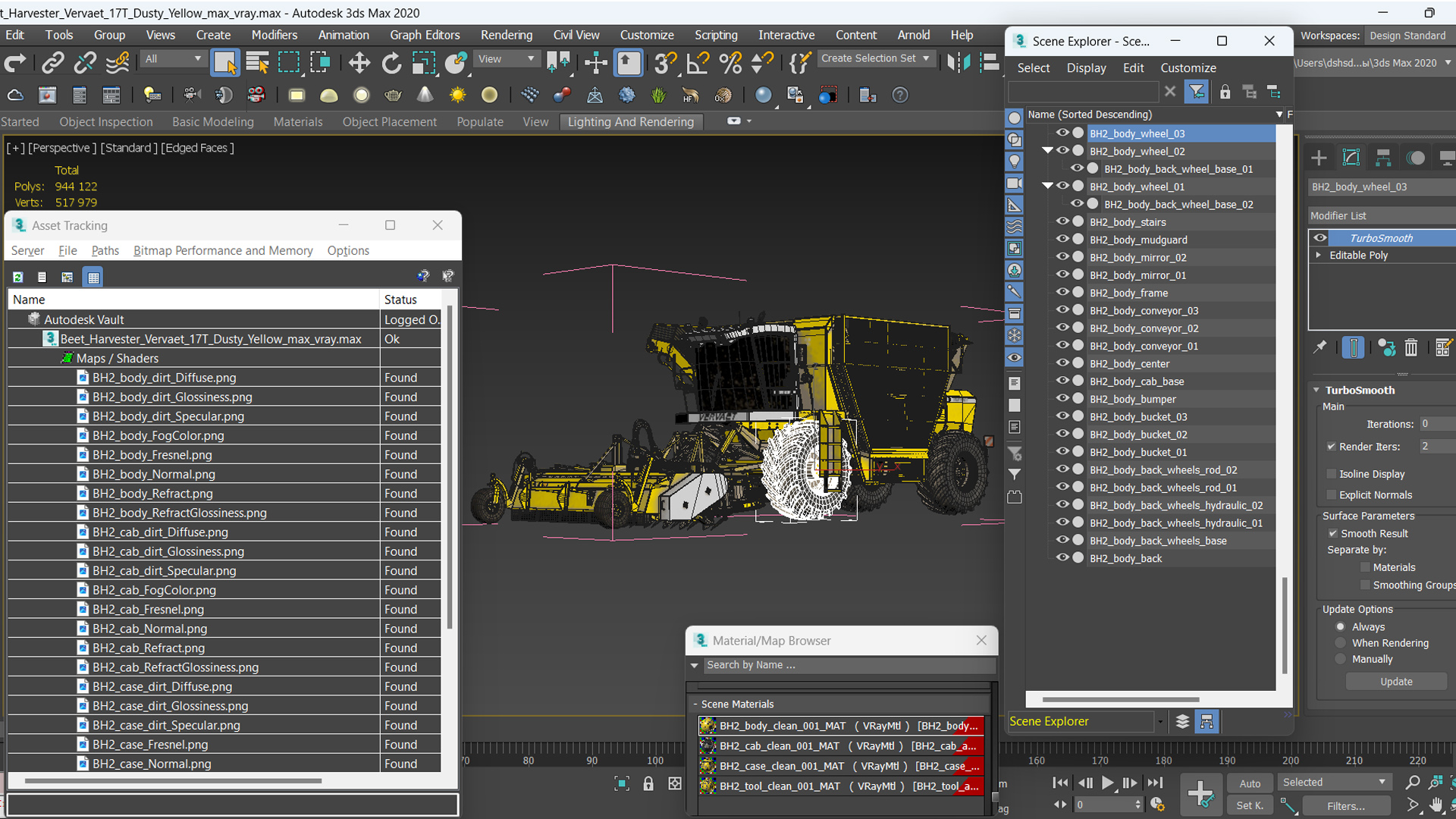Hide BH2_body_stairs with eye icon
This screenshot has height=819, width=1456.
tap(1062, 221)
